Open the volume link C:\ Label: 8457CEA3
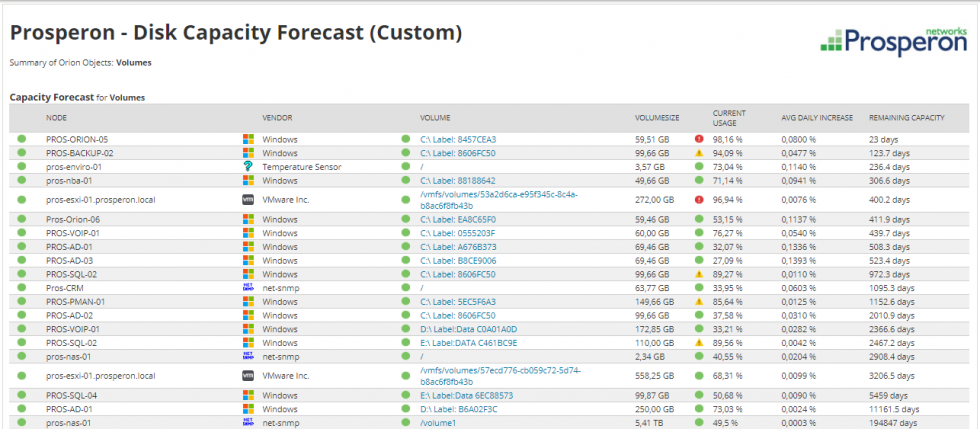This screenshot has height=429, width=980. click(458, 139)
